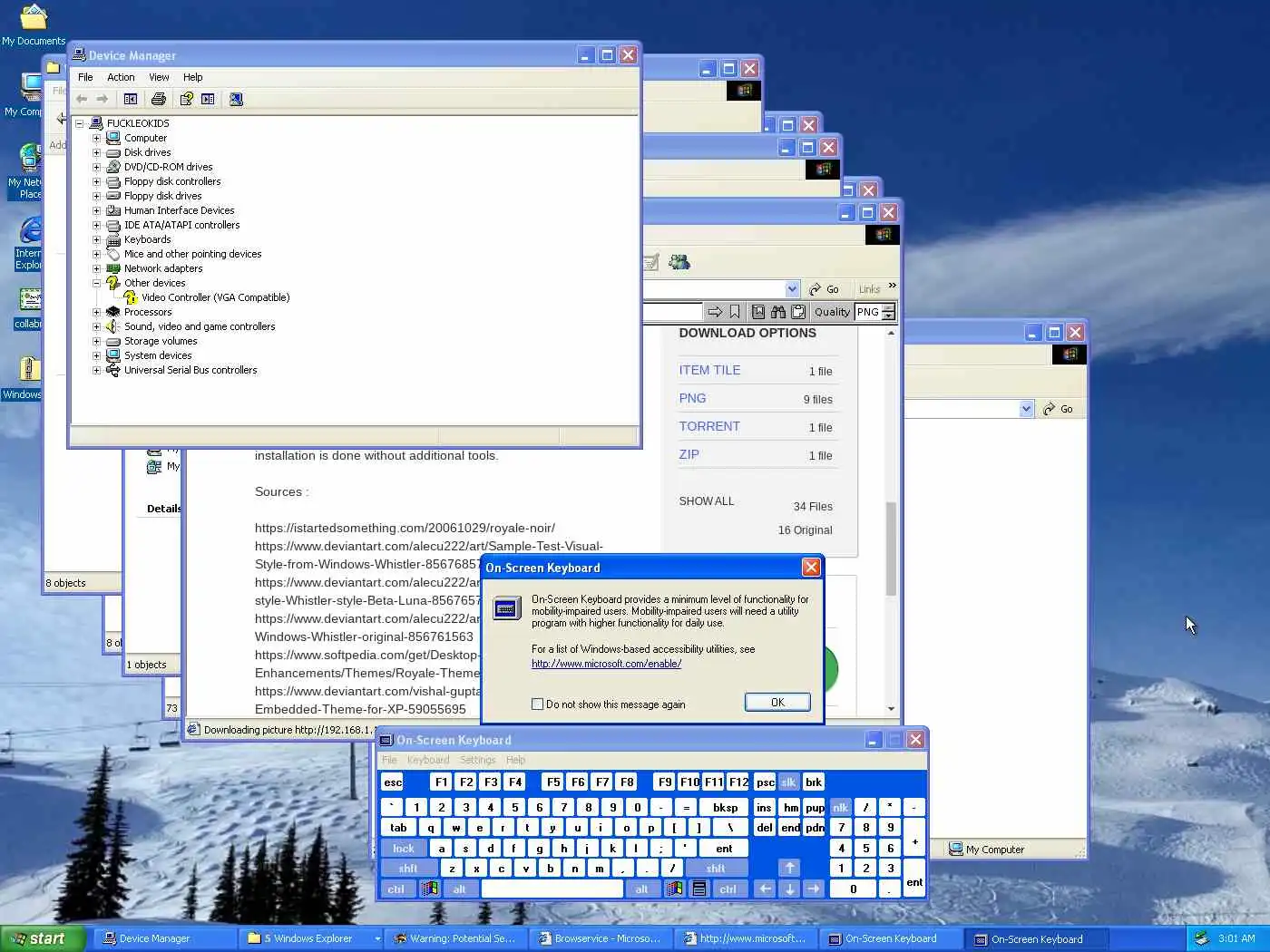Screen dimensions: 1270x952
Task: Select the Keyboards device icon
Action: 113,239
